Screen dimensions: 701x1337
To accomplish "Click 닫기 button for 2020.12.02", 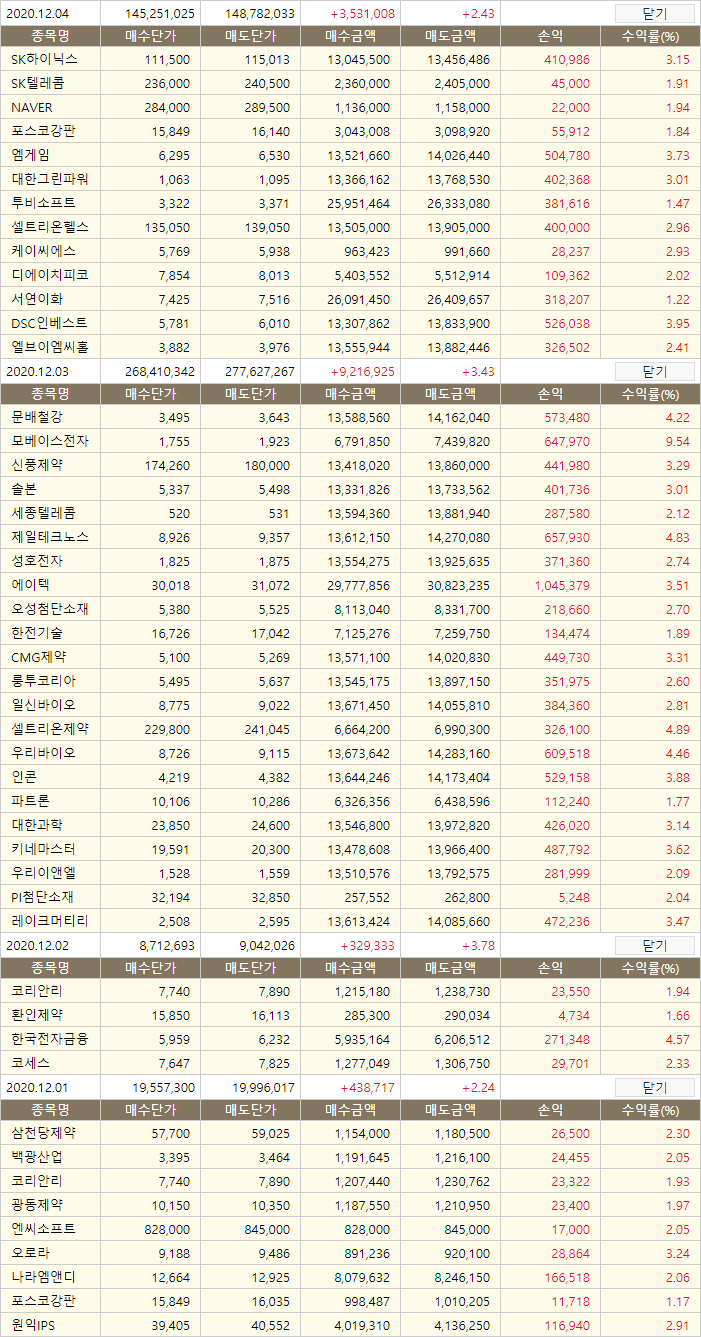I will (654, 945).
